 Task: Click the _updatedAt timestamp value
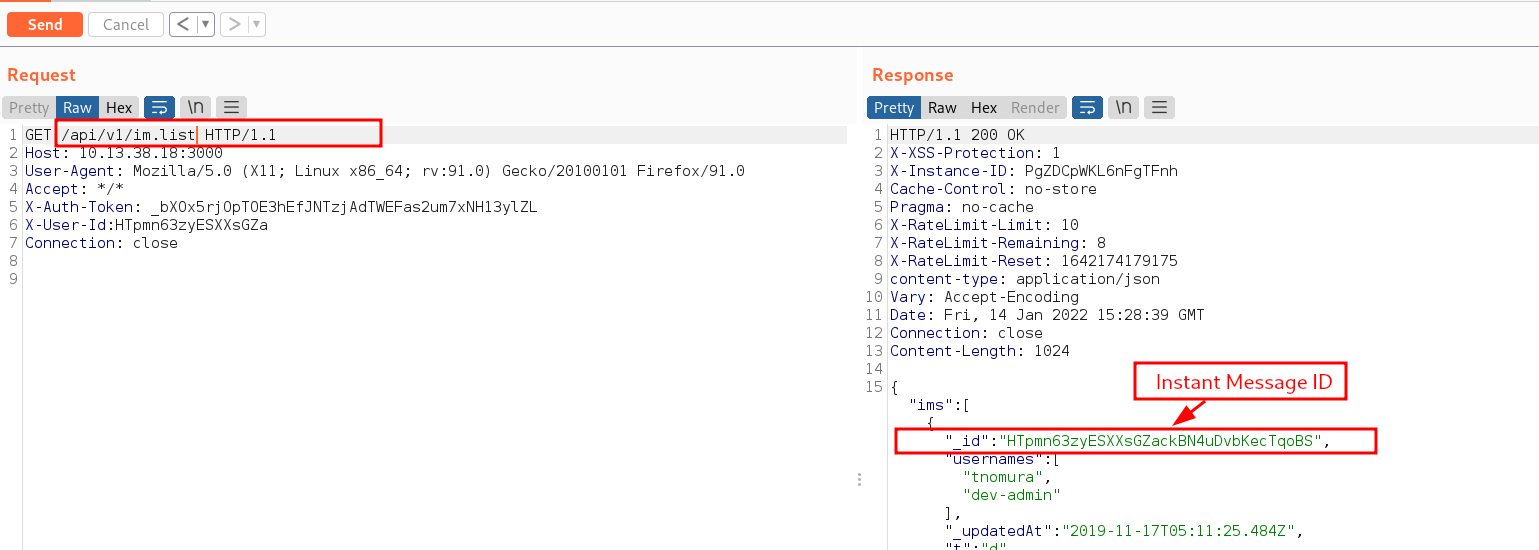coord(1178,531)
